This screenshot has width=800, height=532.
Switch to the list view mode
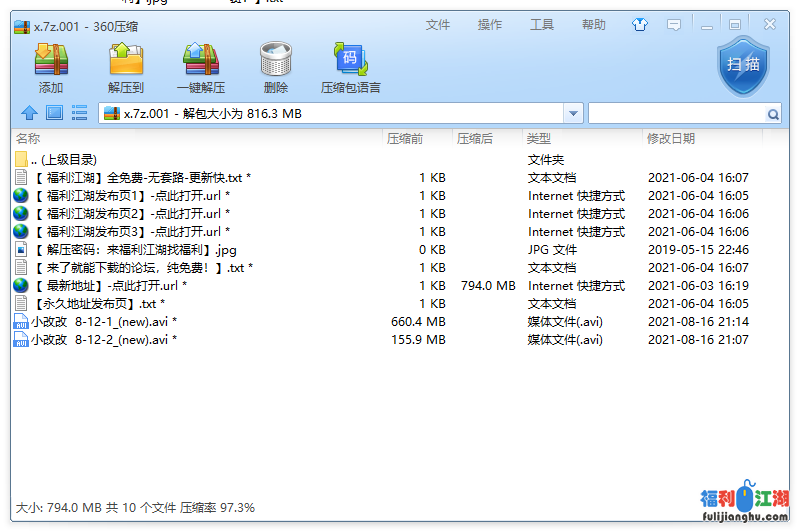point(79,114)
